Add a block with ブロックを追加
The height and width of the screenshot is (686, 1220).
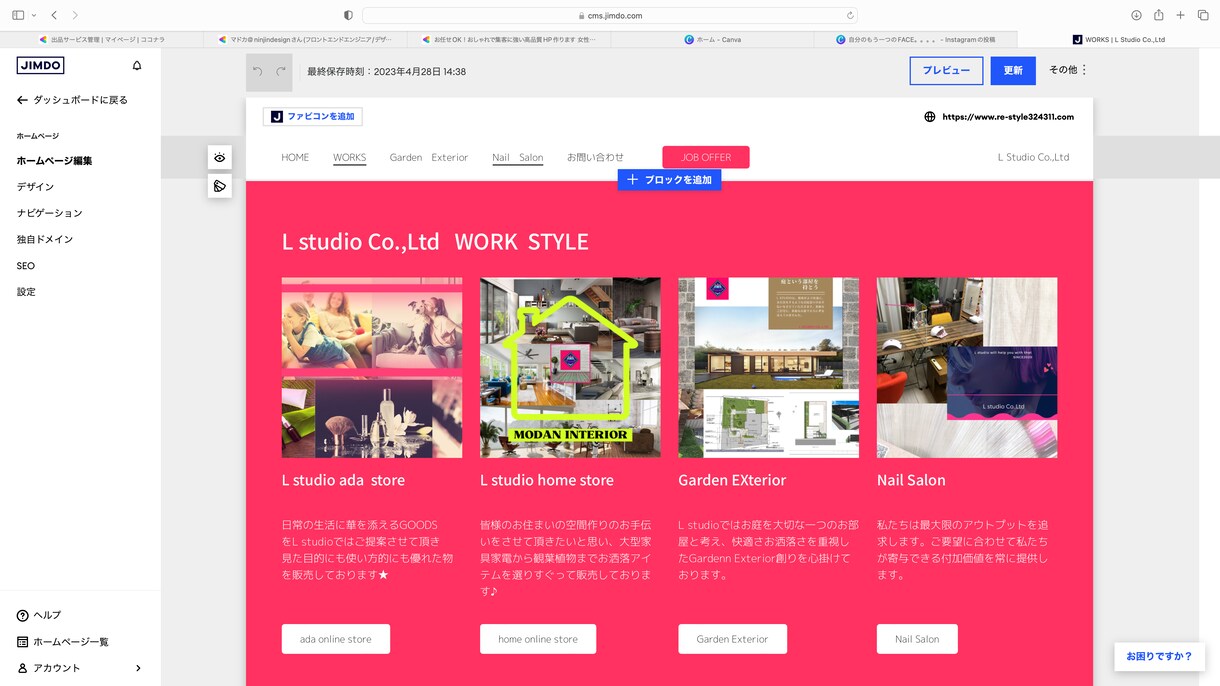point(669,180)
